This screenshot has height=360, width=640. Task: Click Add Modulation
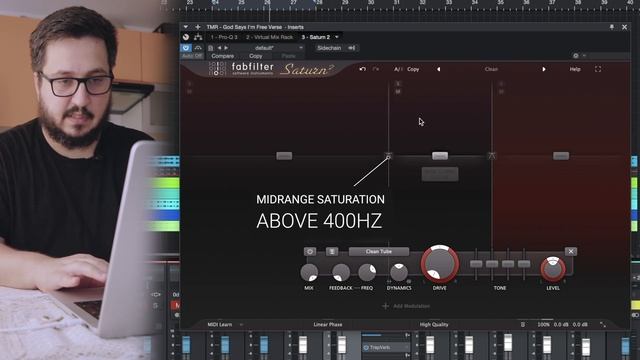(x=406, y=306)
